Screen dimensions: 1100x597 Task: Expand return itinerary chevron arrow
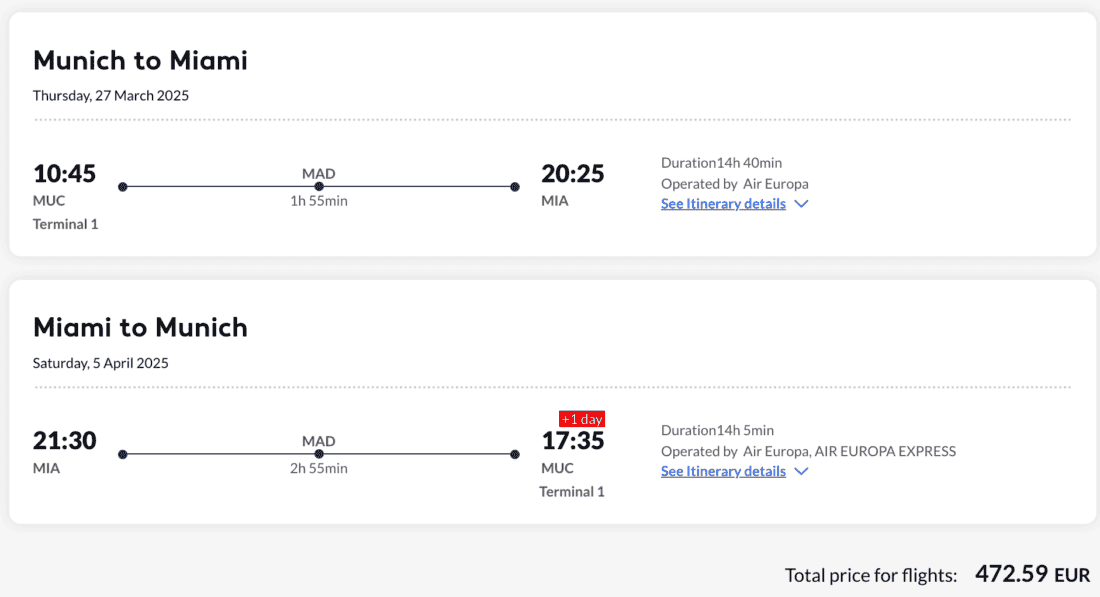801,471
